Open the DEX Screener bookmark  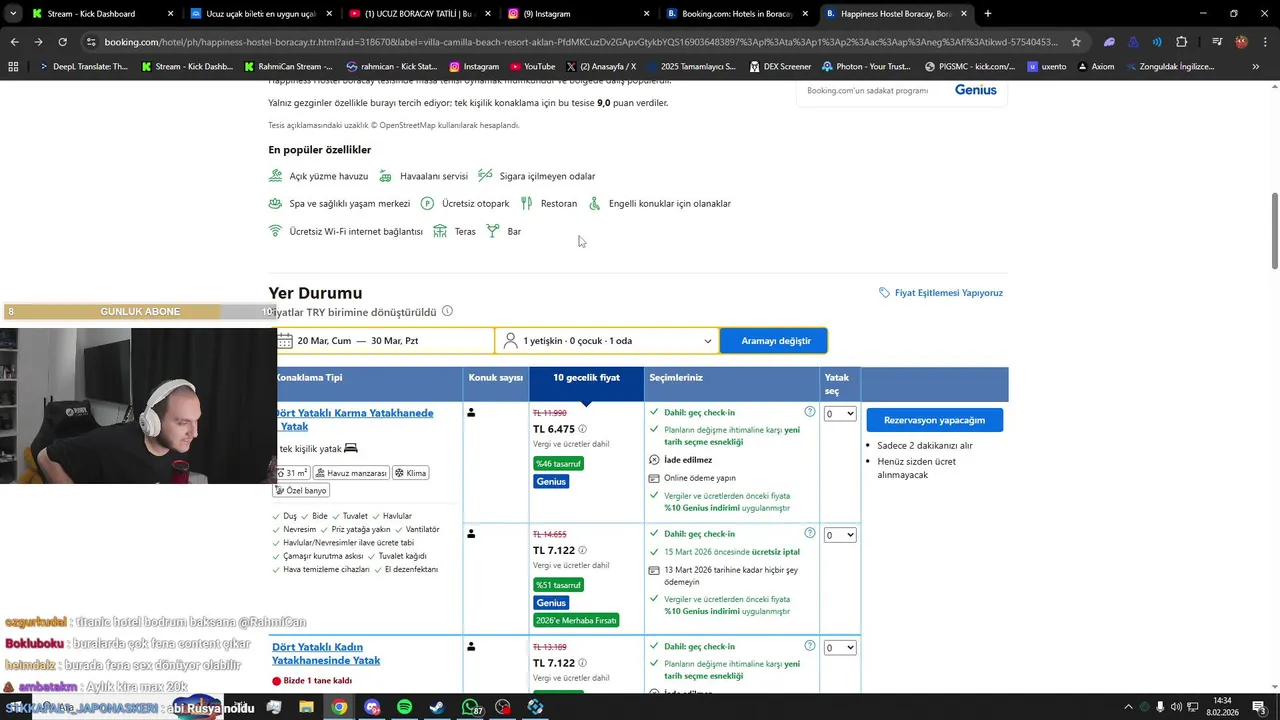pos(779,66)
